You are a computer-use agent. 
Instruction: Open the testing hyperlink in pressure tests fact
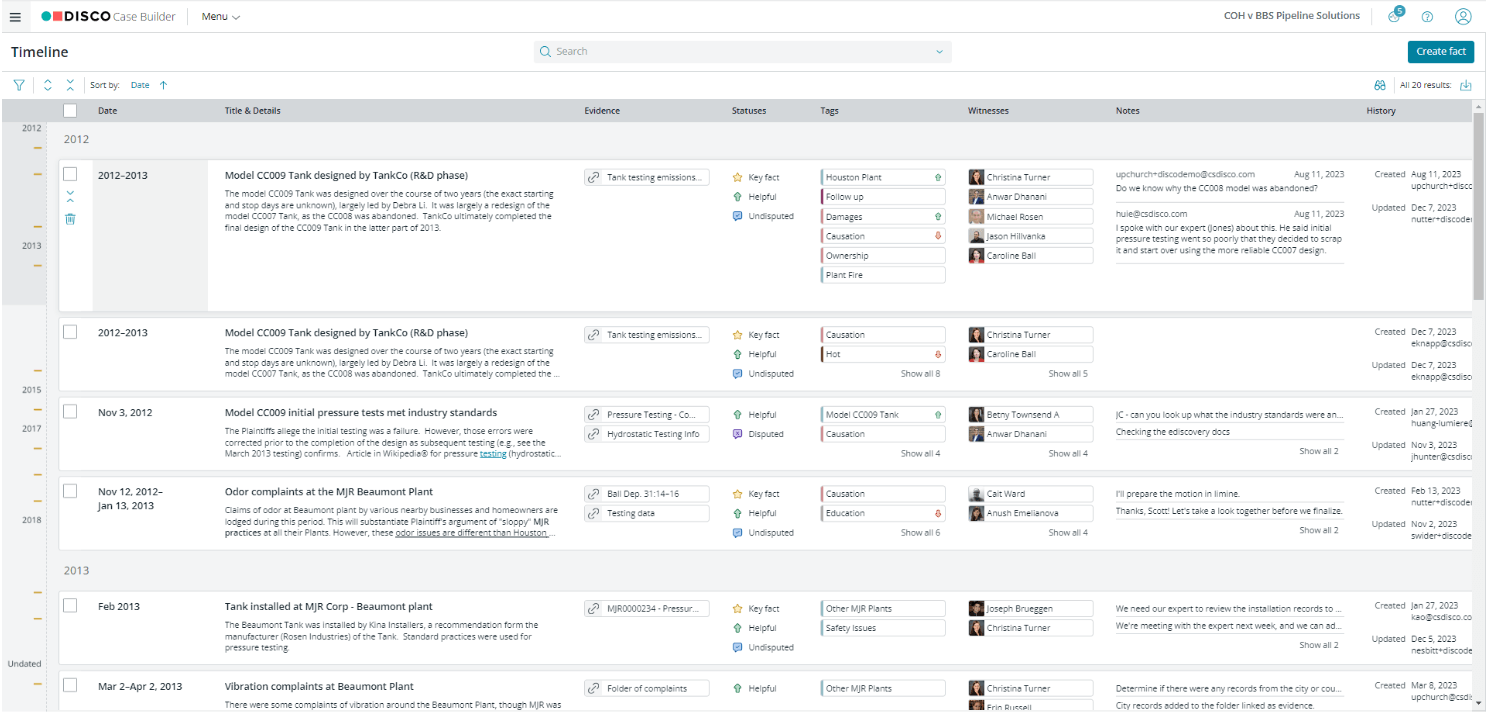coord(493,452)
